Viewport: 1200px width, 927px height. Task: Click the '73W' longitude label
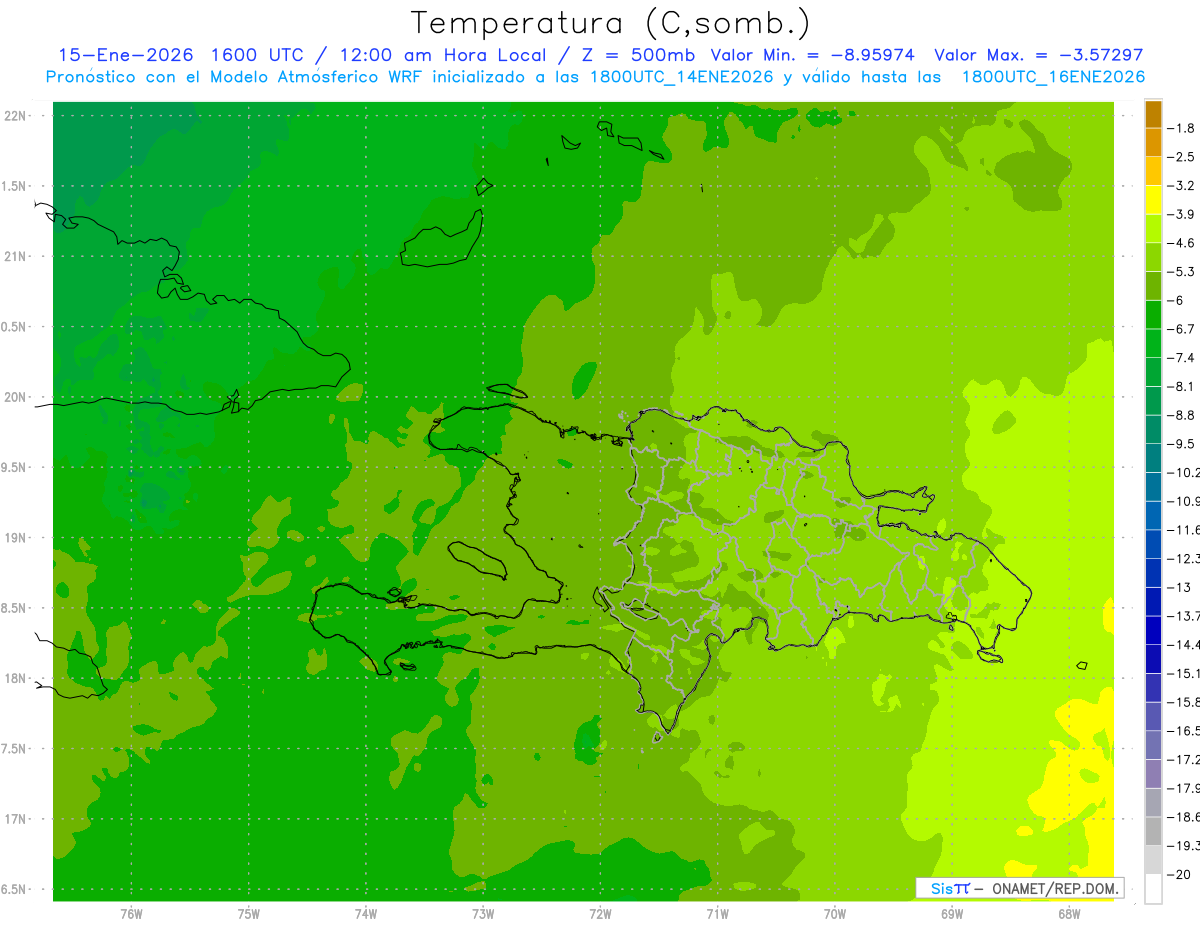pos(483,913)
